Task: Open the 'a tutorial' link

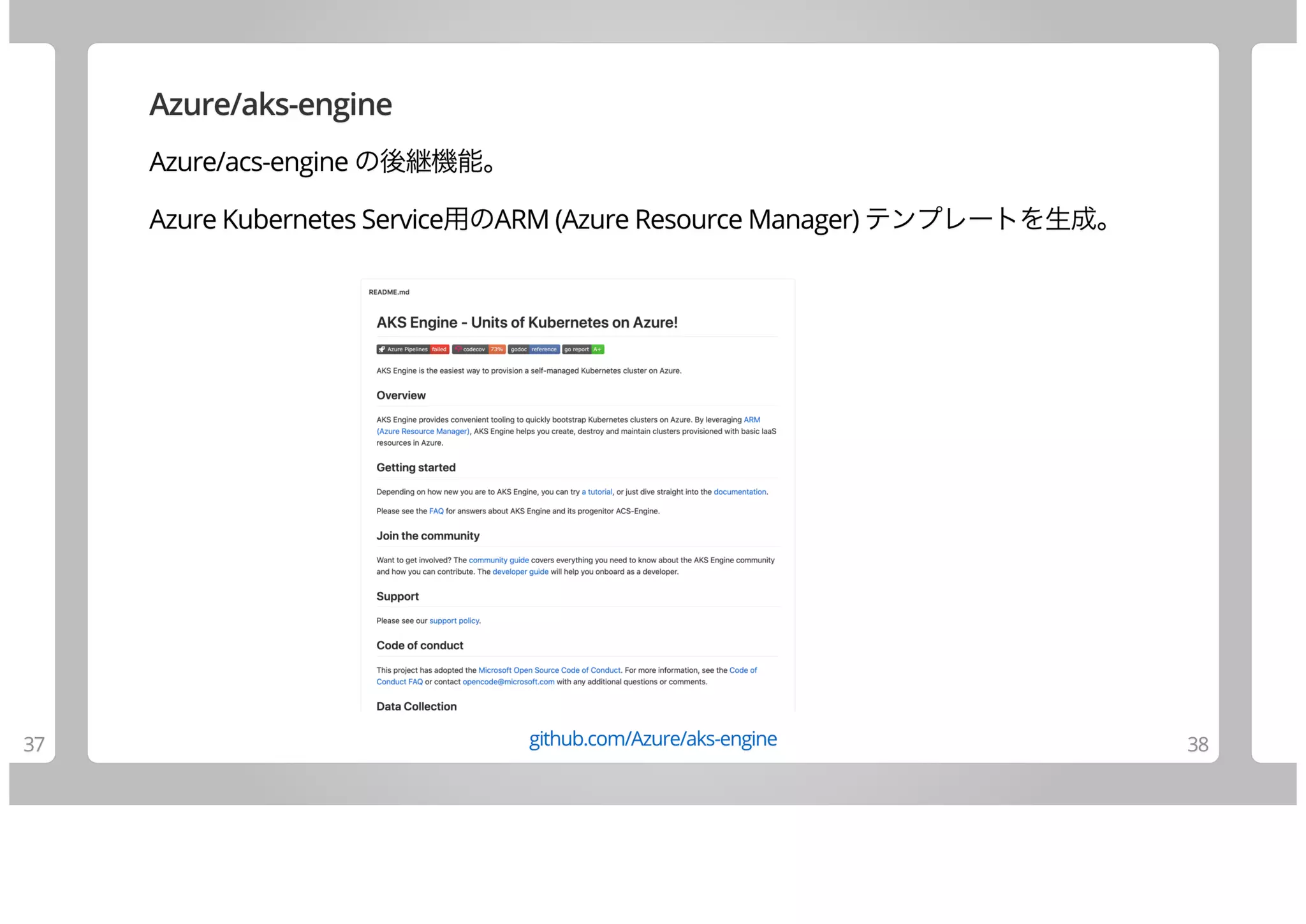Action: pyautogui.click(x=597, y=492)
